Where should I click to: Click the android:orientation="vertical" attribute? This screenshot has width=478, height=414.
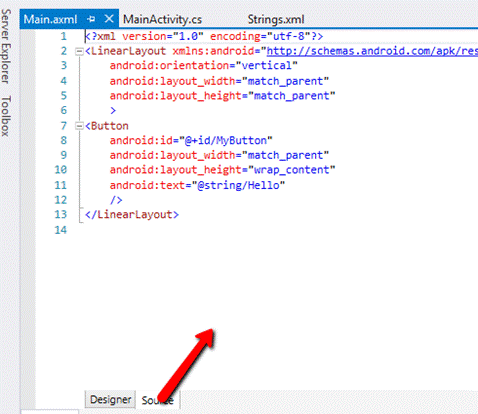(x=203, y=65)
